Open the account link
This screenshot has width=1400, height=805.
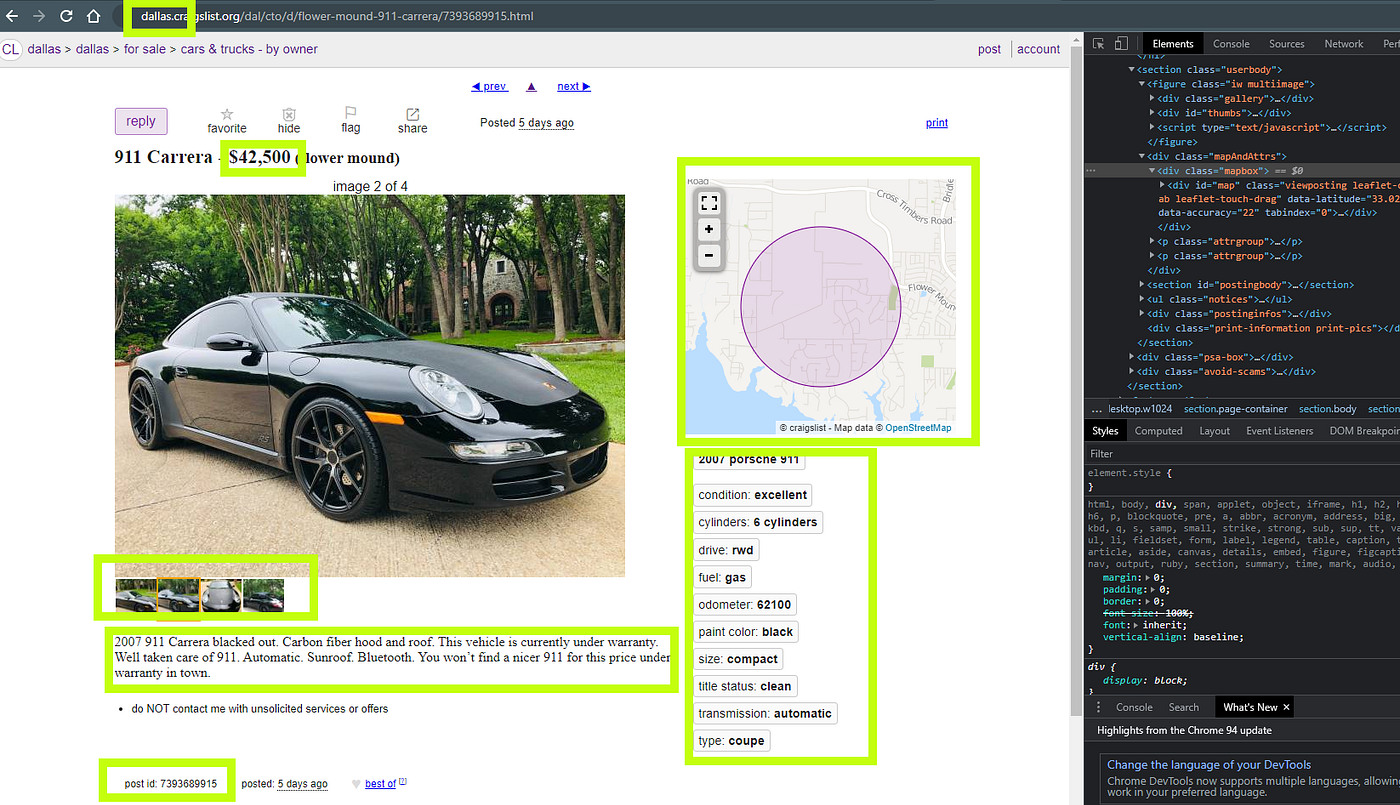coord(1039,49)
